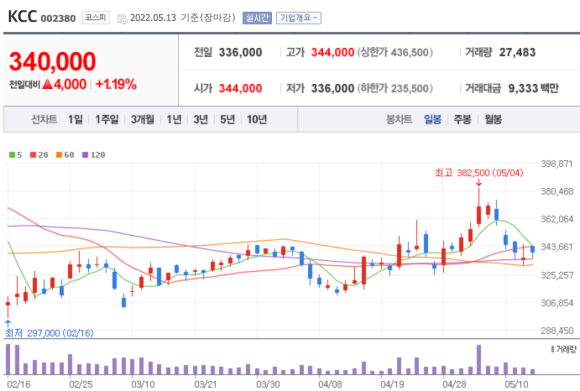Click the 거래량 value 27,483
Viewport: 580px width, 391px height.
coord(517,53)
